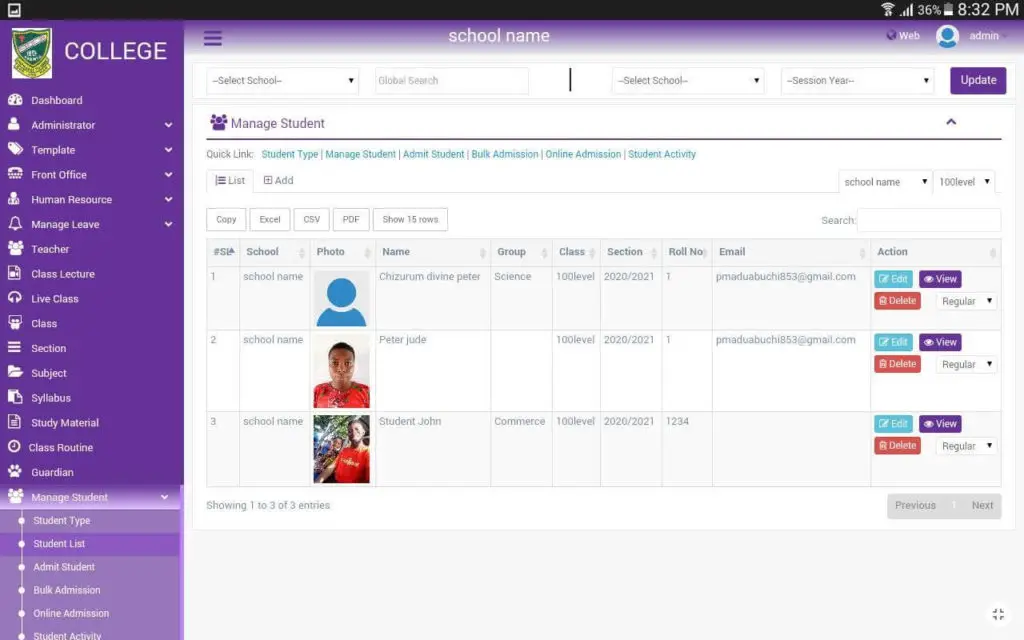Viewport: 1024px width, 640px height.
Task: Click the Dashboard icon in sidebar
Action: [x=18, y=100]
